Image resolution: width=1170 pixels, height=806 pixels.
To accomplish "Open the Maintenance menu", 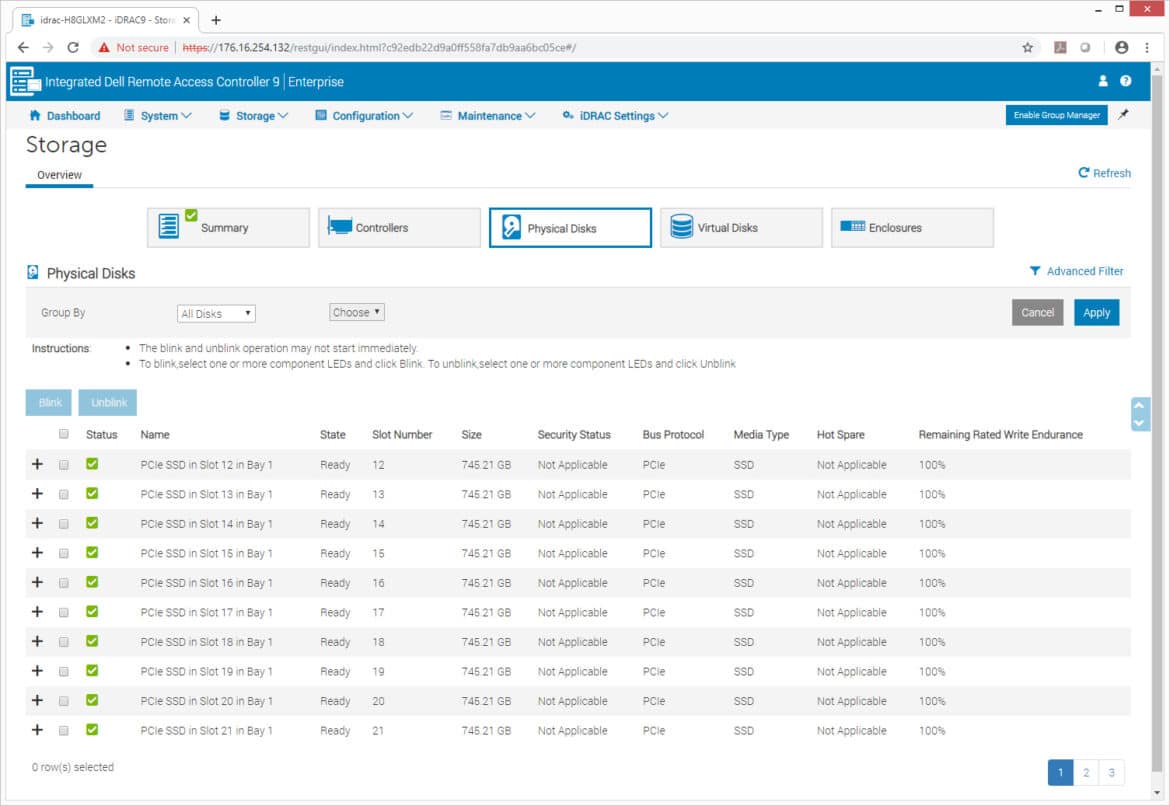I will pos(488,116).
